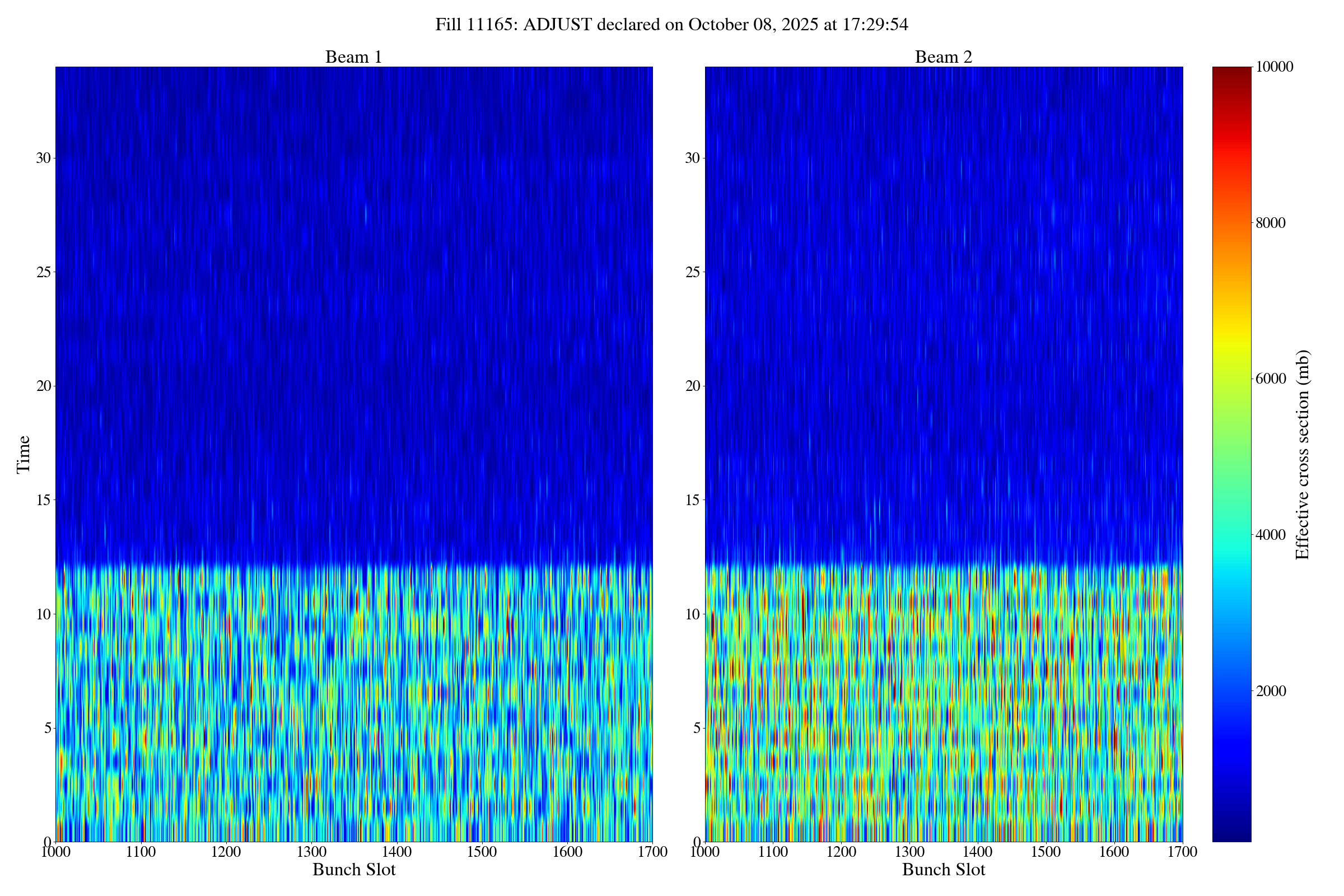Click the Effective cross section colorbar label
The width and height of the screenshot is (1344, 896).
click(x=1303, y=454)
